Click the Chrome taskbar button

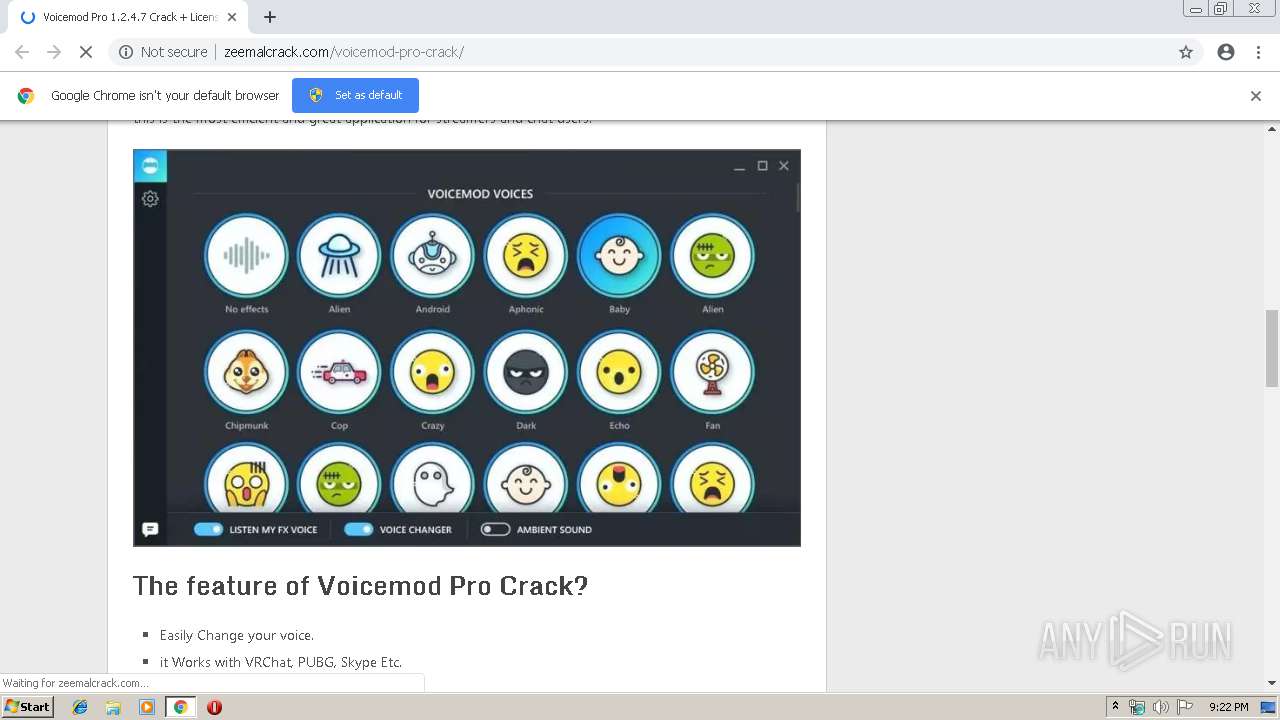click(x=181, y=707)
